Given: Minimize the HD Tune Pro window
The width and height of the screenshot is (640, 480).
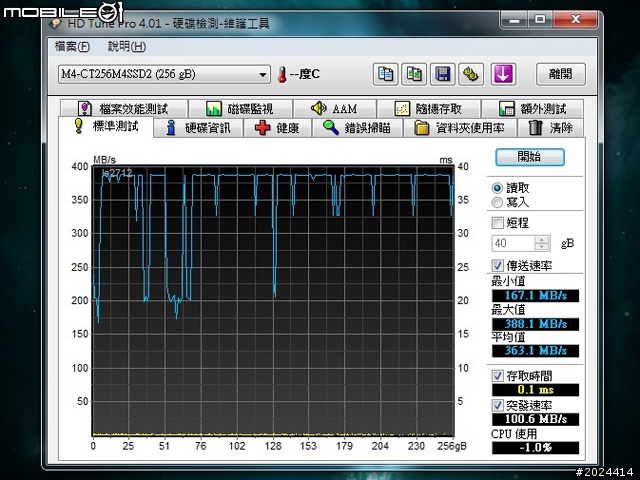Looking at the screenshot, I should tap(514, 19).
